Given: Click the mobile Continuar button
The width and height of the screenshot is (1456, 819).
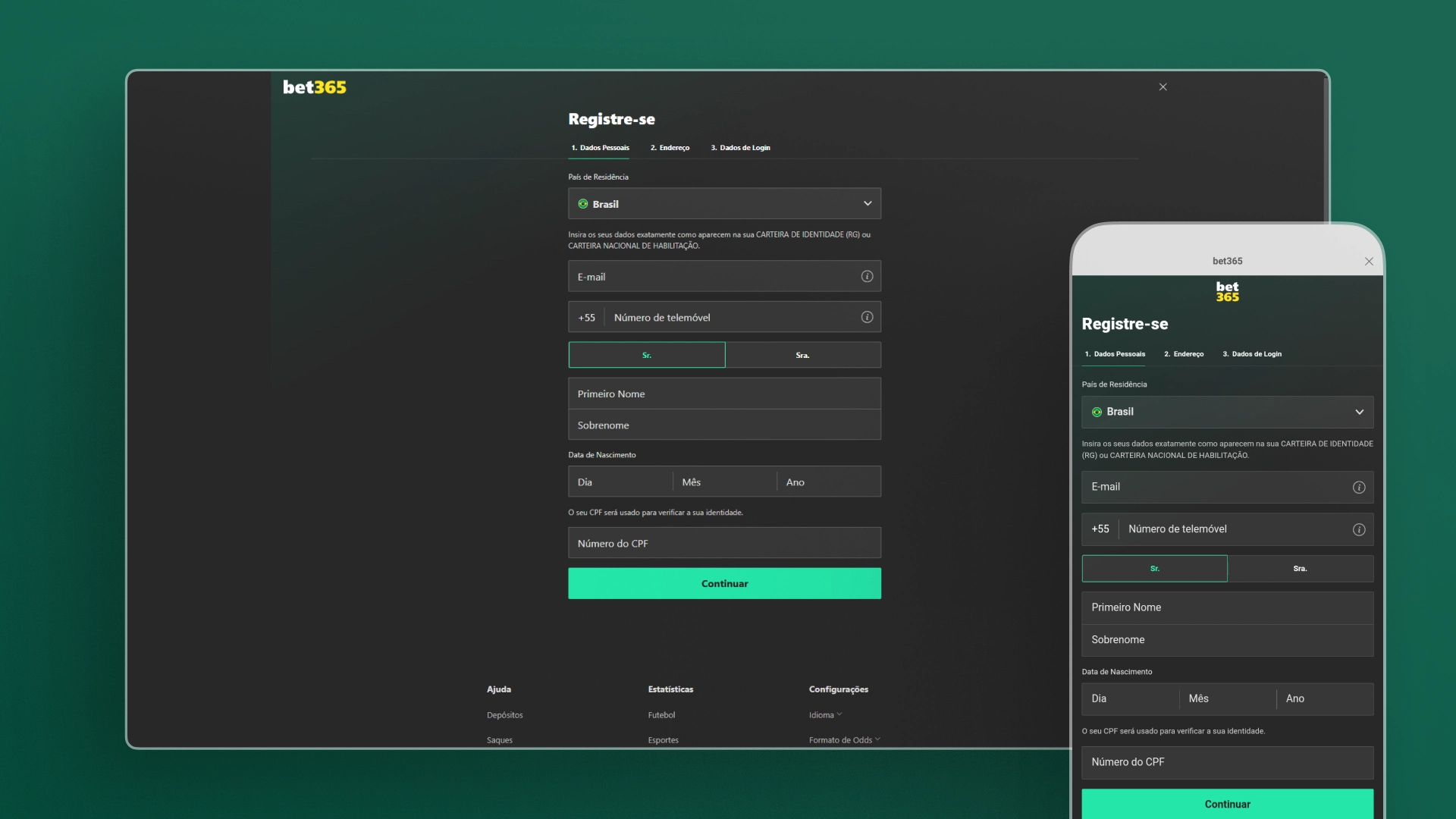Looking at the screenshot, I should tap(1227, 804).
